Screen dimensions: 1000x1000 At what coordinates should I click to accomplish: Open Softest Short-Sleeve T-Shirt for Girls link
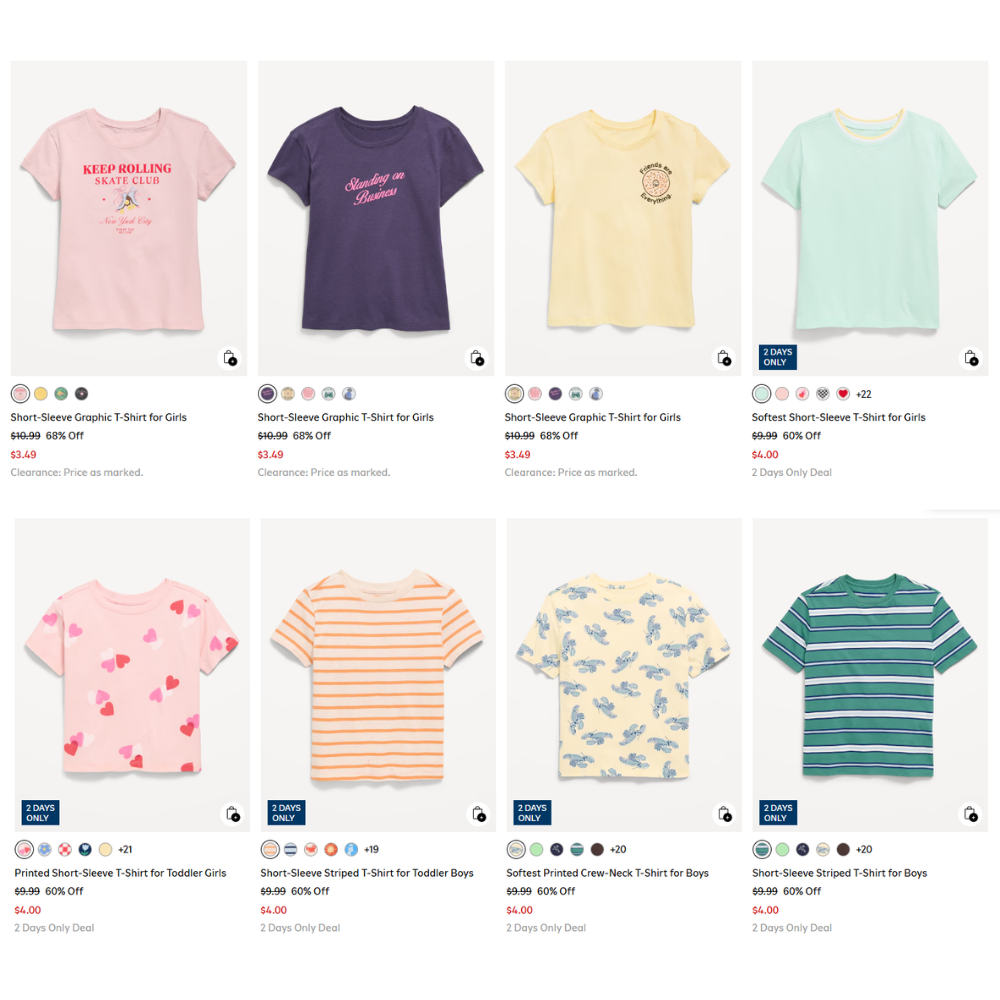(838, 418)
